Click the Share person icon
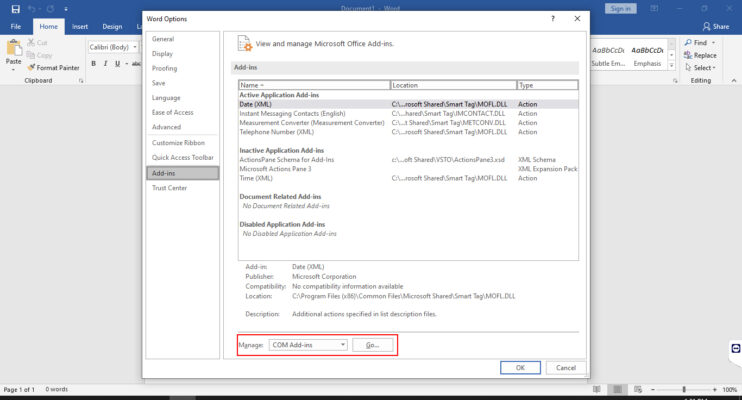The height and width of the screenshot is (400, 742). (x=707, y=27)
